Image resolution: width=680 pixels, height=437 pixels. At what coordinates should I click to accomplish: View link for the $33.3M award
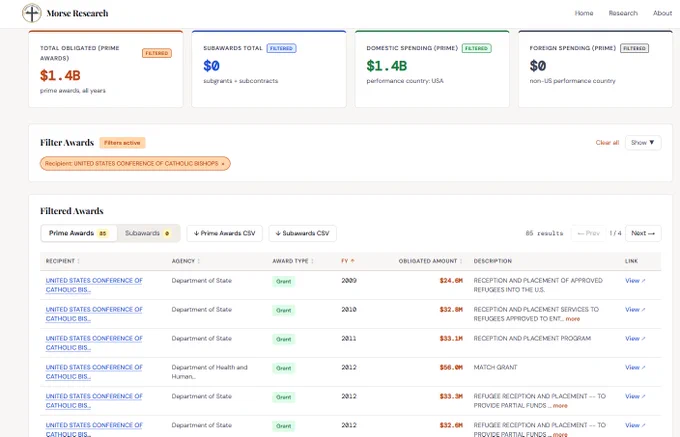point(635,396)
